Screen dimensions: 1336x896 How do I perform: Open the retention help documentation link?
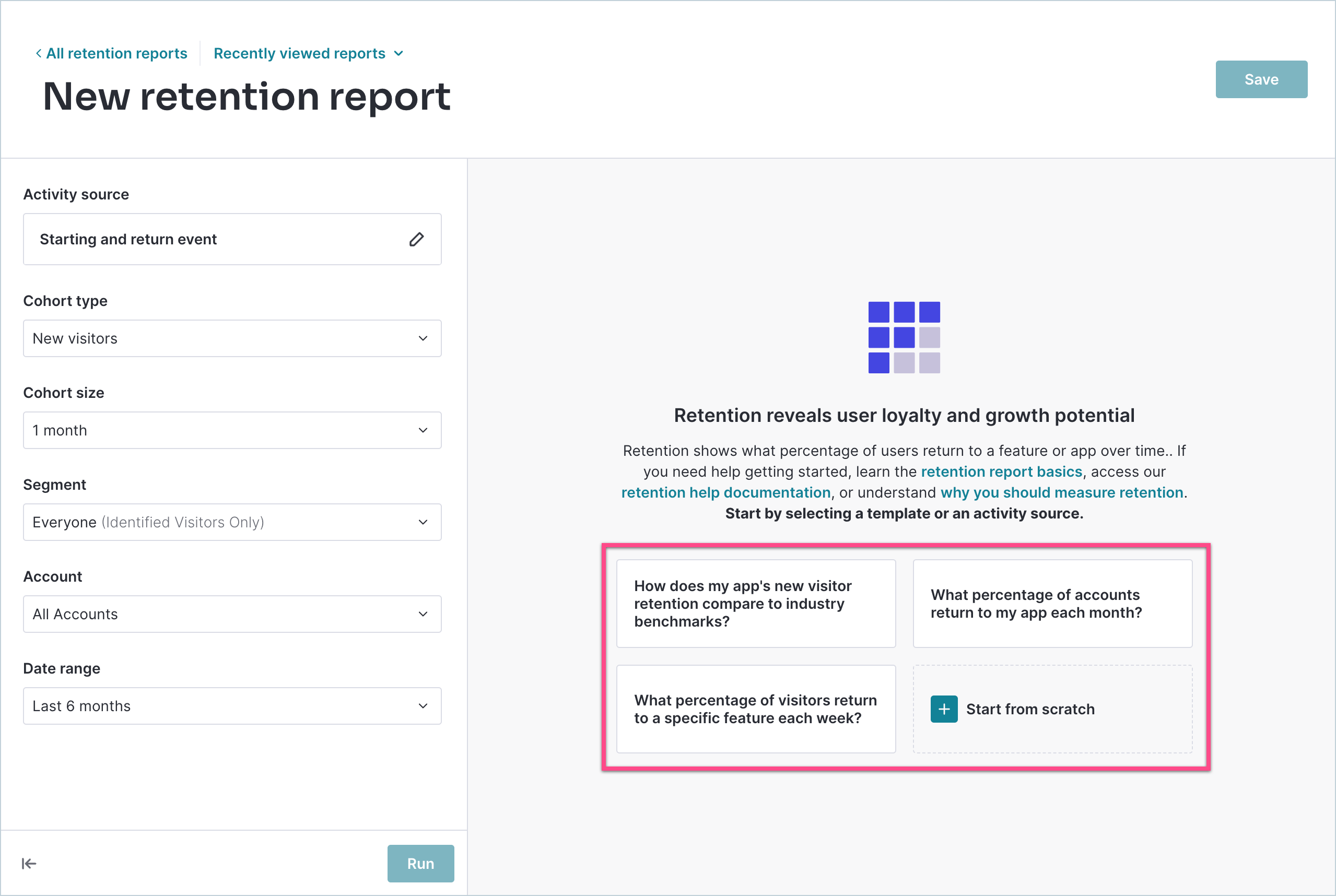(x=726, y=492)
